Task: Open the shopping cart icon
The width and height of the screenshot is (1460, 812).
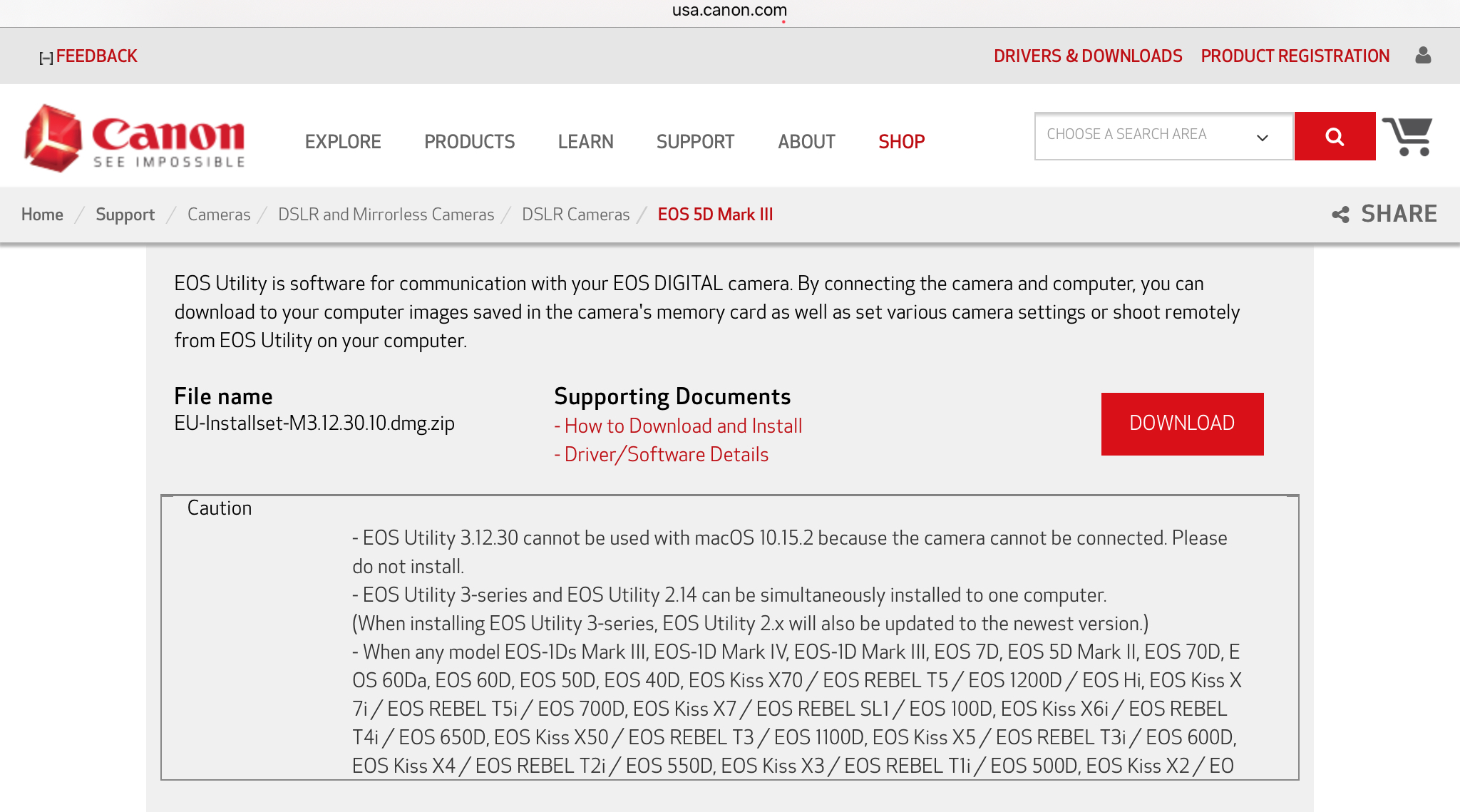Action: pos(1407,136)
